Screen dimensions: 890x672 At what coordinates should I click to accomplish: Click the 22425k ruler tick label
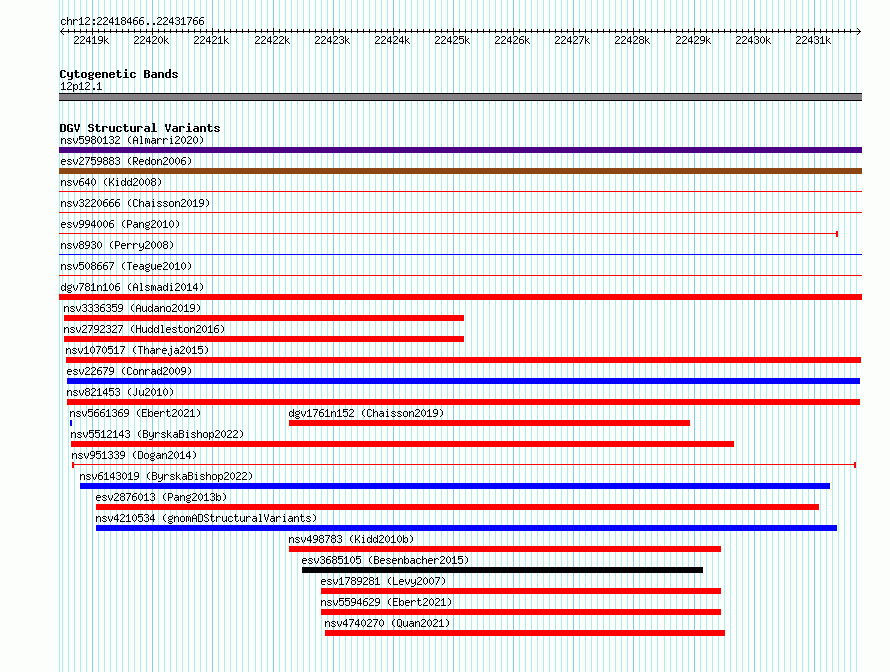[452, 40]
